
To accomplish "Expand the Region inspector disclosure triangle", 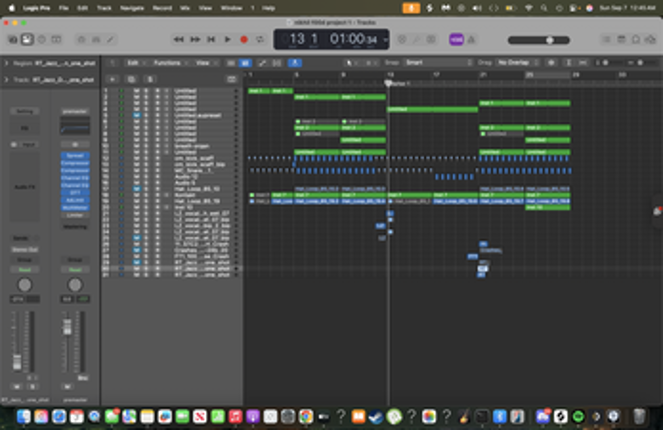I will [5, 62].
